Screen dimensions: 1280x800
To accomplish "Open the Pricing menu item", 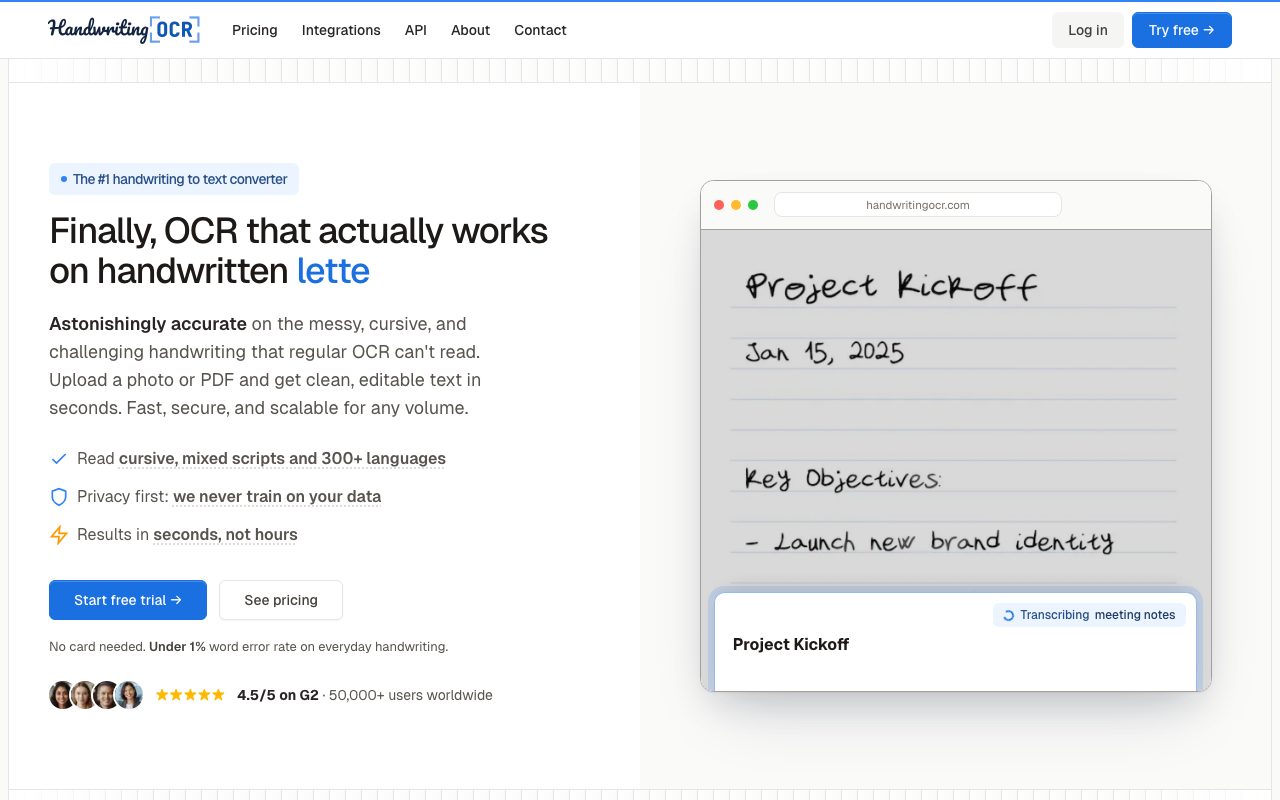I will pos(255,30).
